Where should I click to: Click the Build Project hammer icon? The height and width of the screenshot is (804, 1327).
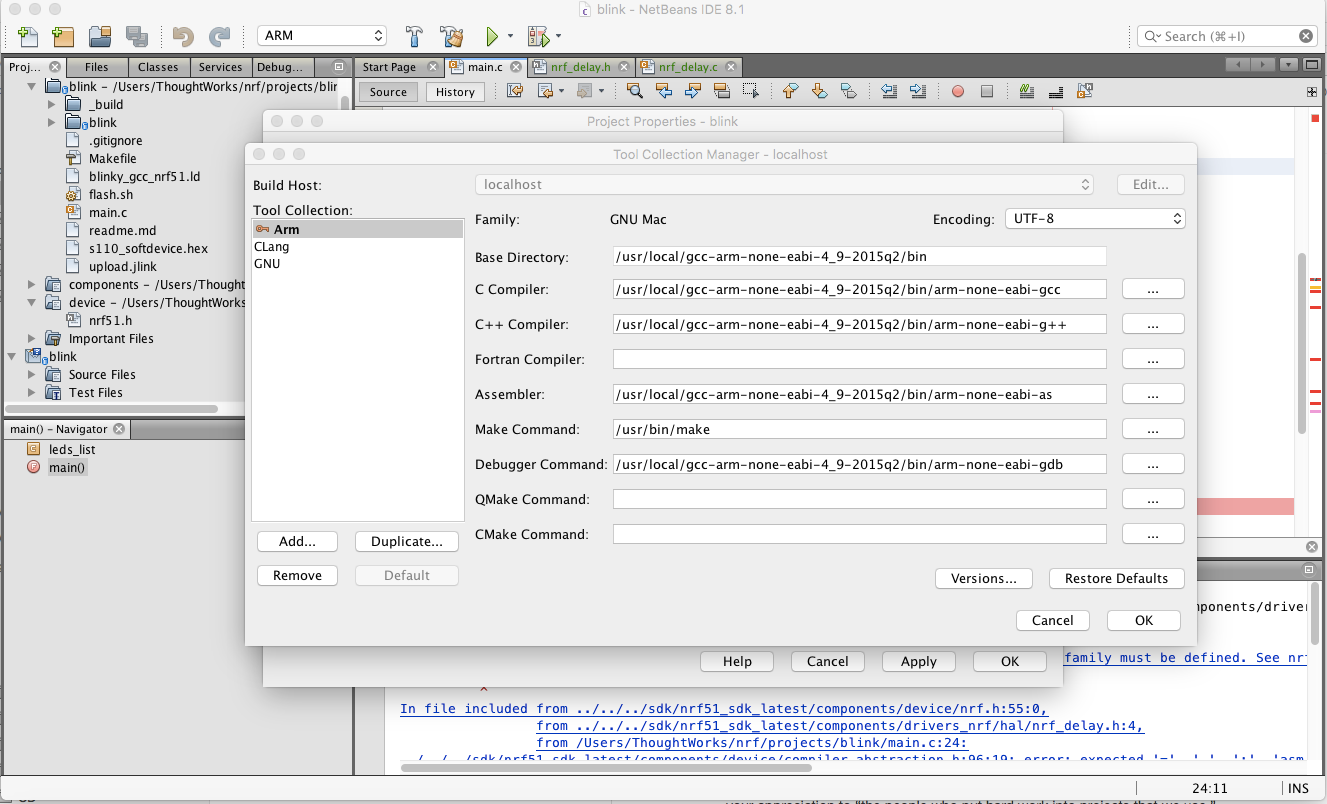tap(414, 36)
